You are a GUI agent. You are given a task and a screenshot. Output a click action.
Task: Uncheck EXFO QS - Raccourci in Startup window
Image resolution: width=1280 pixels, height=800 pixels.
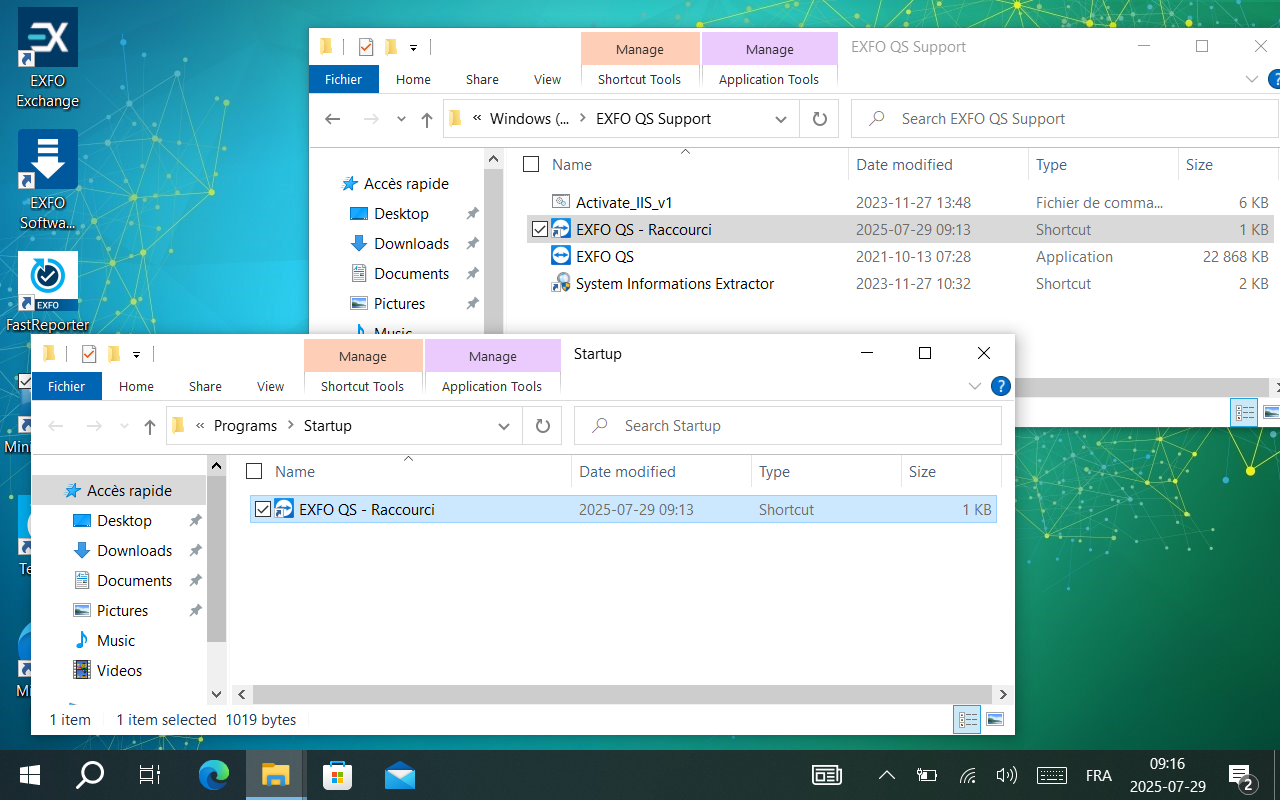pos(263,510)
